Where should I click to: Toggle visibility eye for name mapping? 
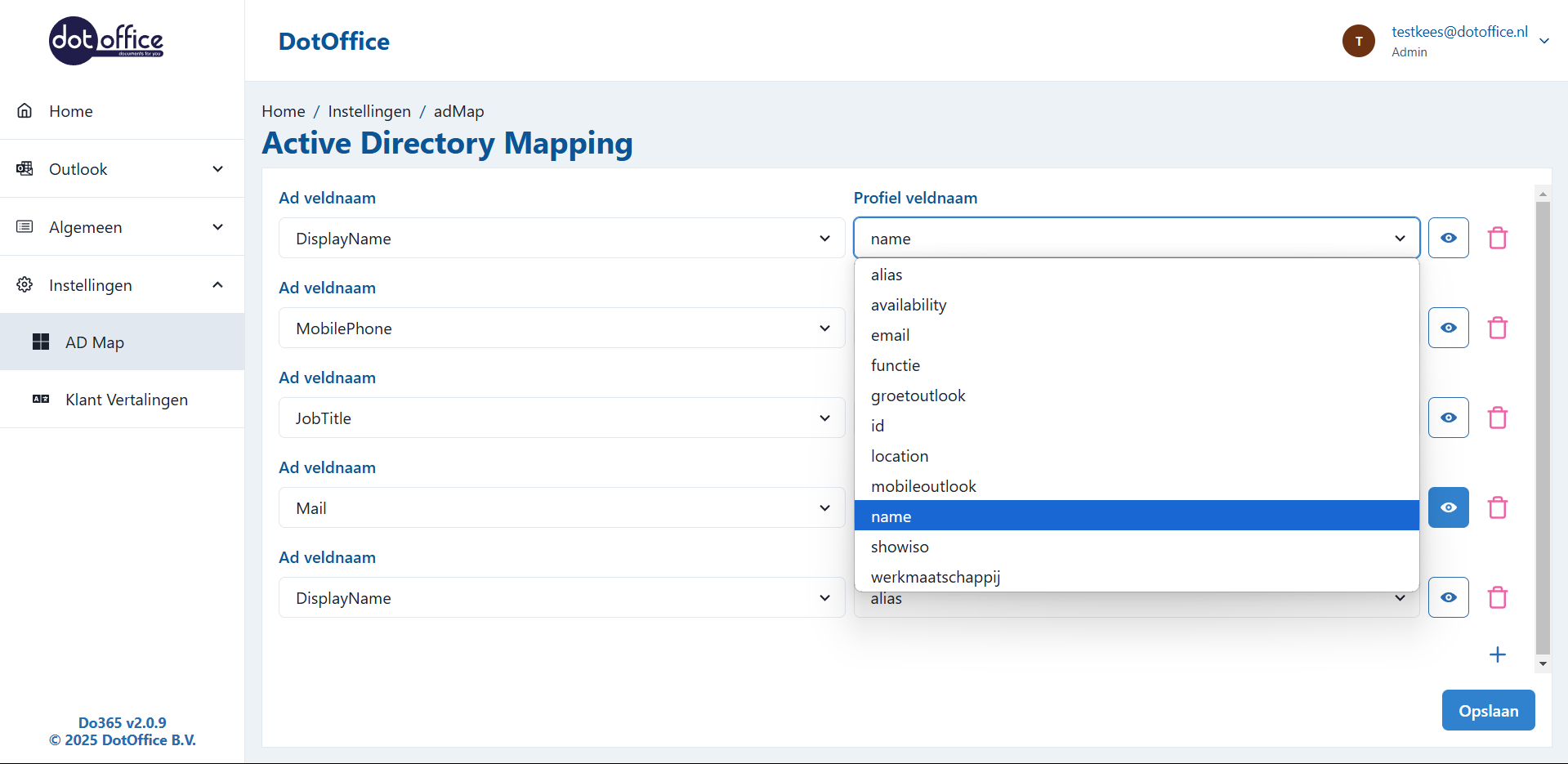coord(1448,238)
